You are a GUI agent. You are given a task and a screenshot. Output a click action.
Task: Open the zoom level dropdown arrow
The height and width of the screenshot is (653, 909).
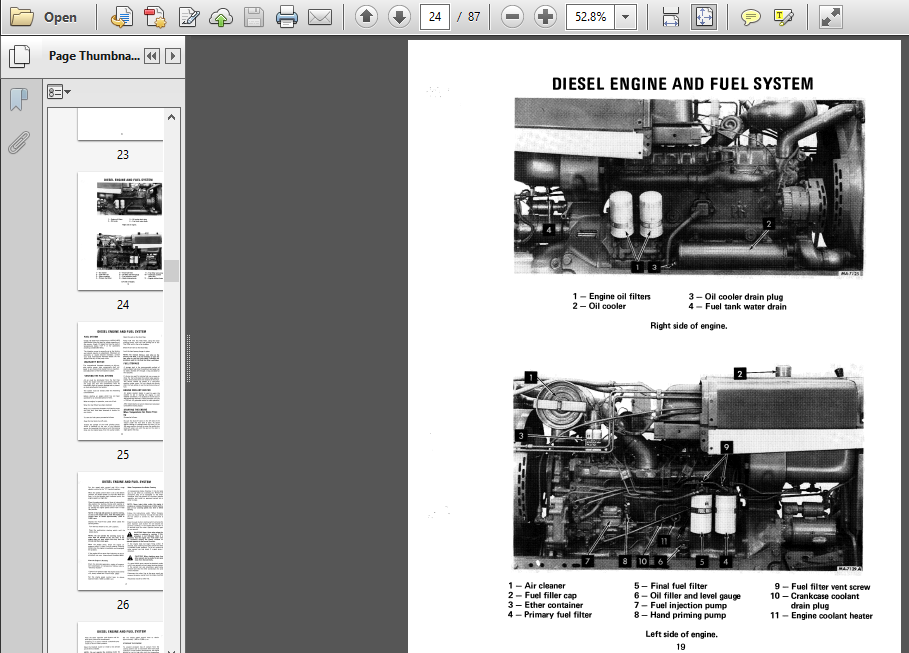coord(626,17)
